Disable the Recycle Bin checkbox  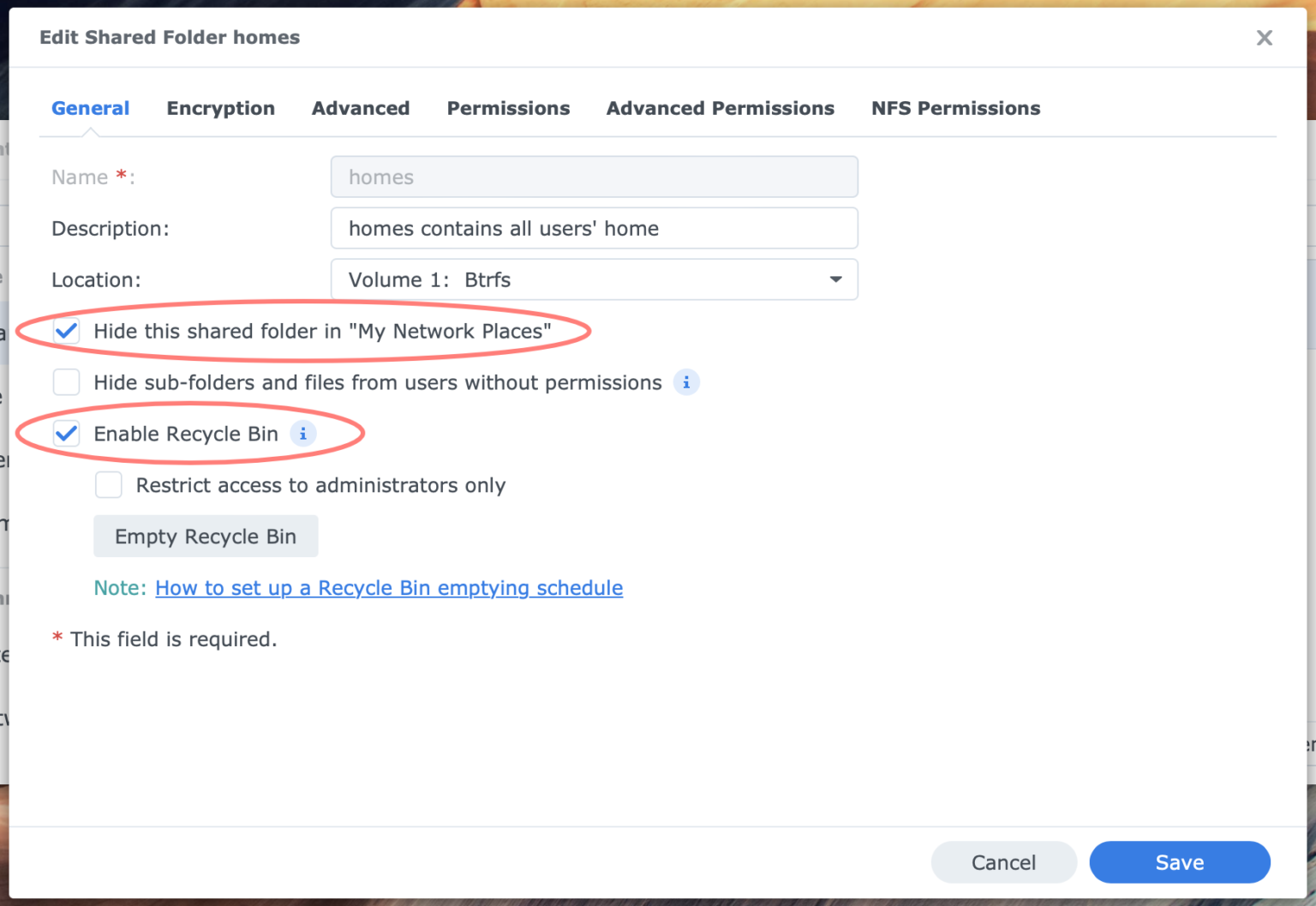[66, 434]
